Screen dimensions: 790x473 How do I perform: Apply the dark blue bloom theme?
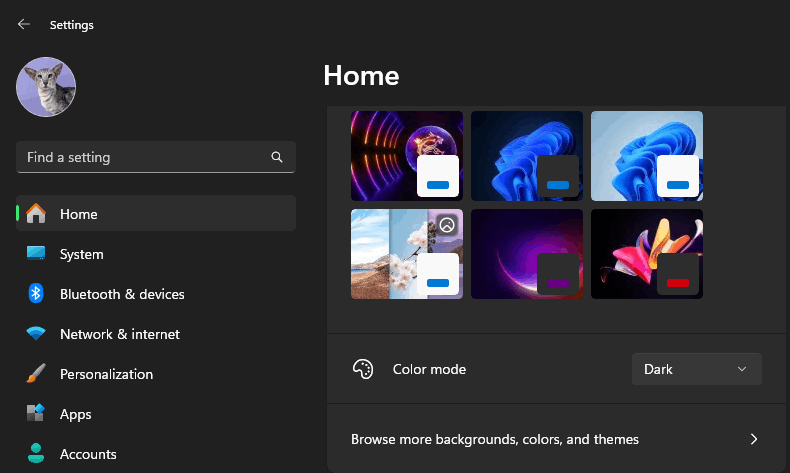click(x=526, y=156)
